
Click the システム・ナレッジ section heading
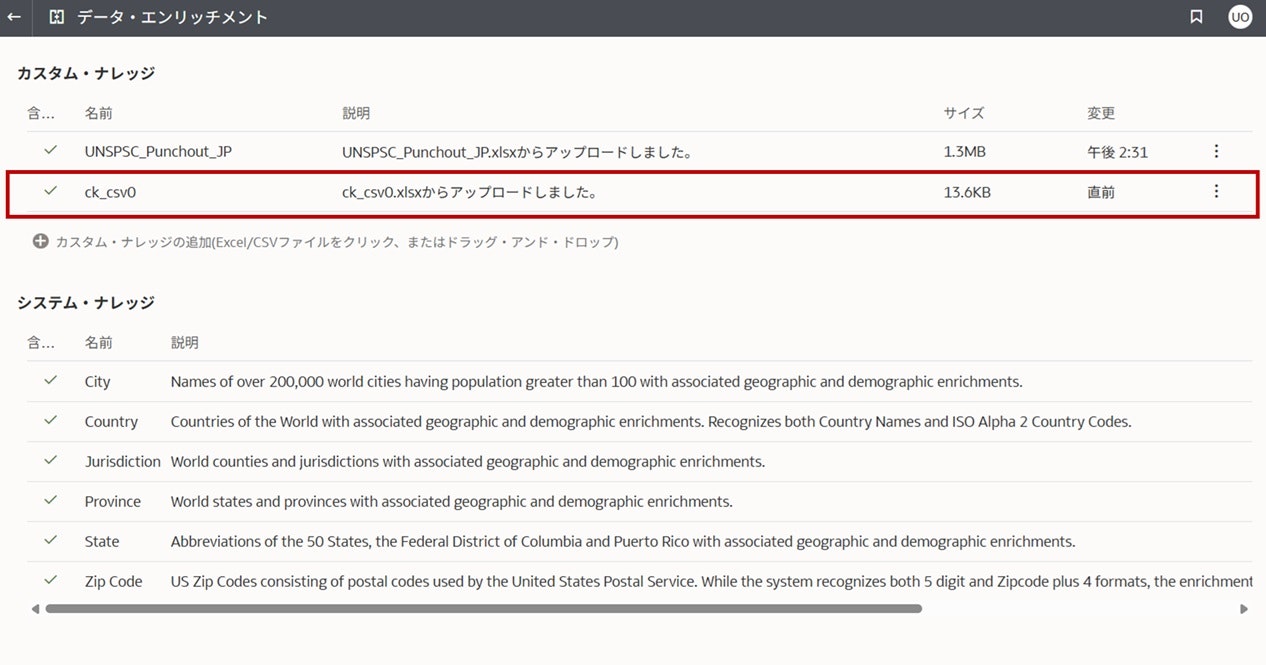(x=86, y=303)
